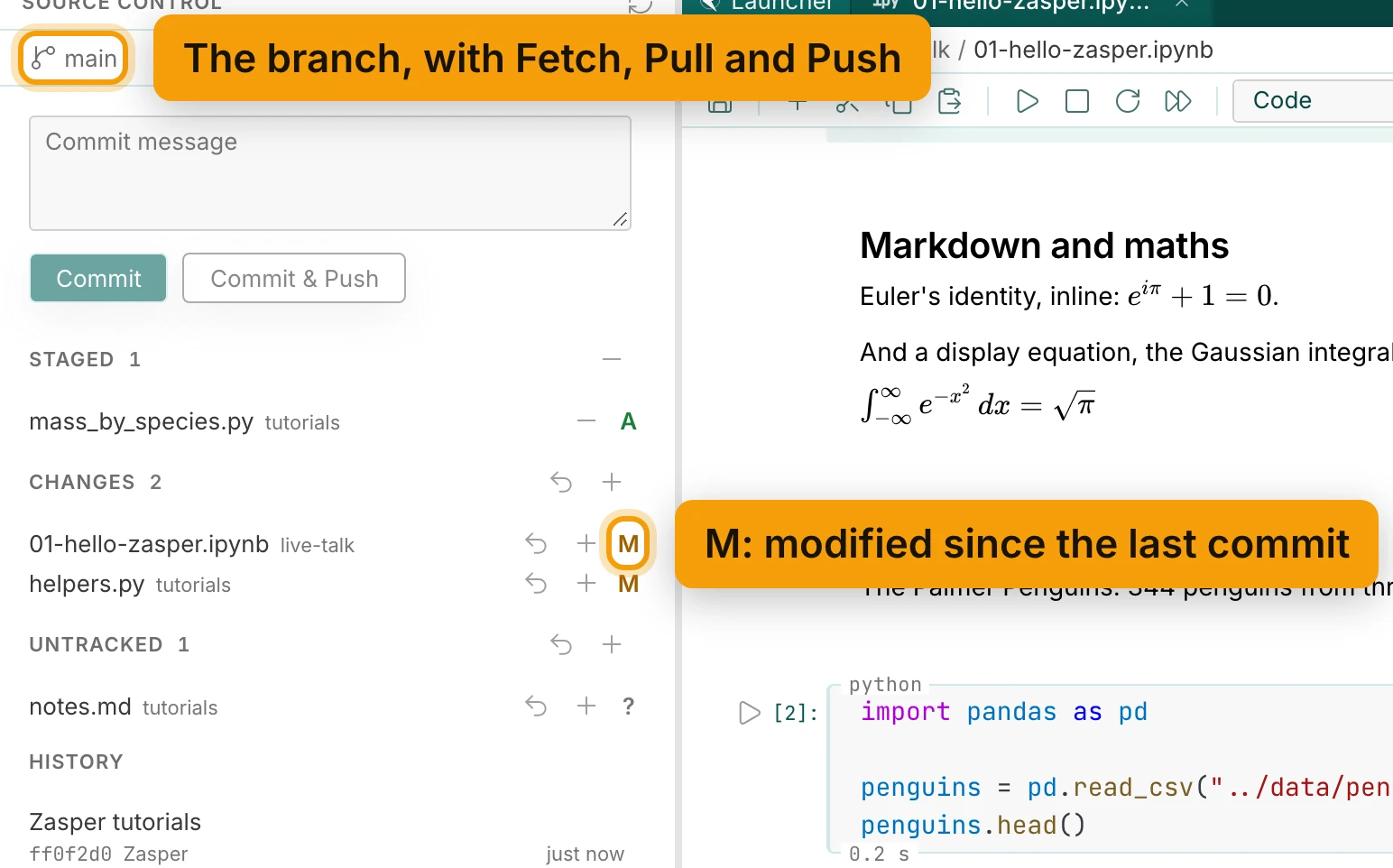Click the stop kernel square icon
The image size is (1393, 868).
point(1077,101)
